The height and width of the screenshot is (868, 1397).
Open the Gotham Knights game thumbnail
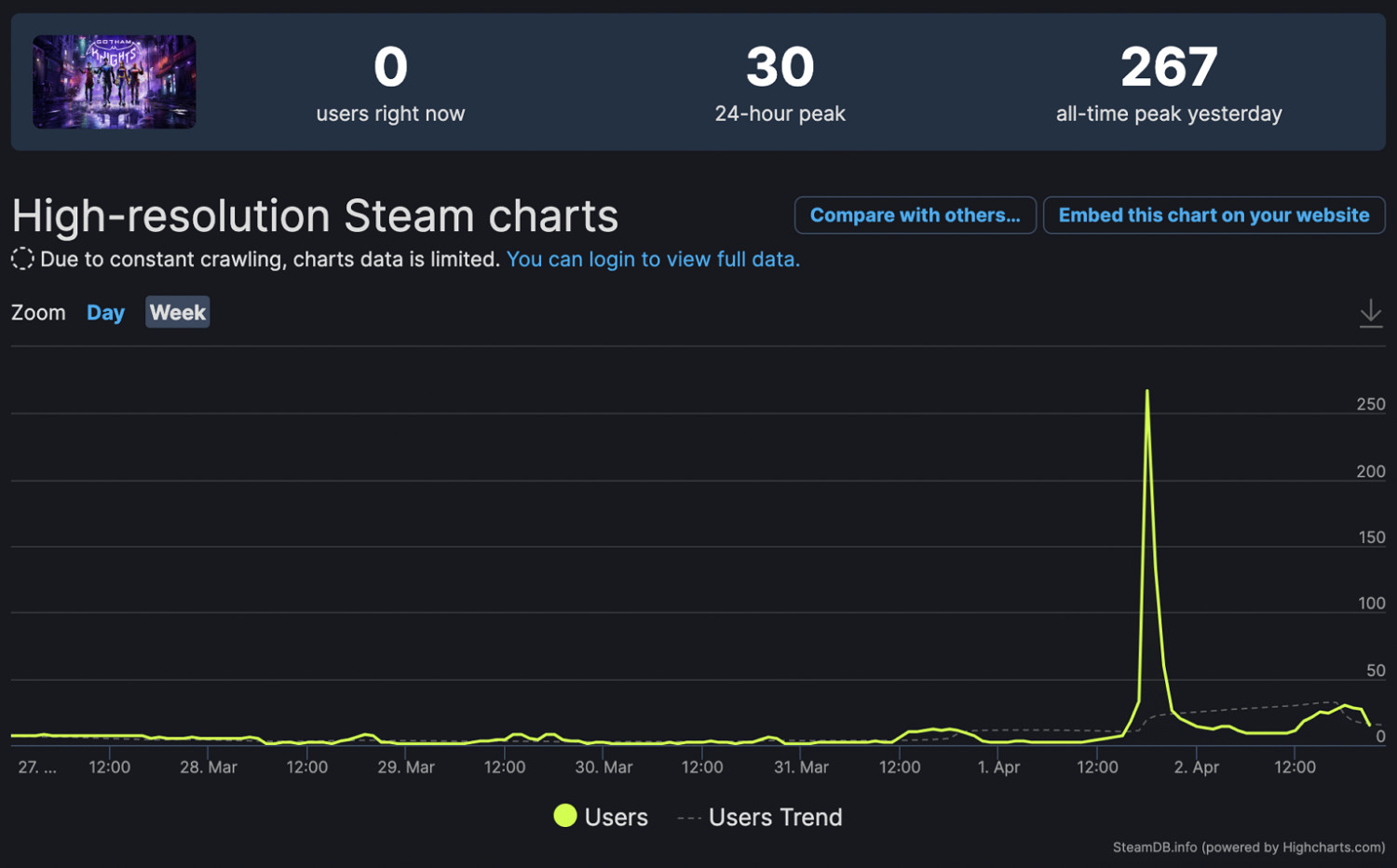point(115,82)
